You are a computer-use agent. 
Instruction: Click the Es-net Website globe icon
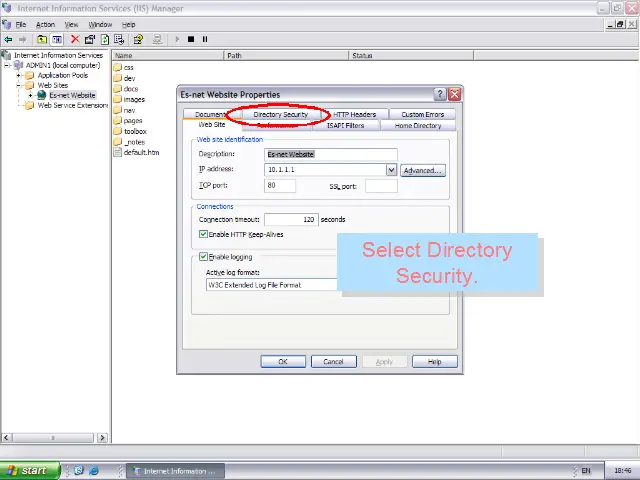(42, 95)
